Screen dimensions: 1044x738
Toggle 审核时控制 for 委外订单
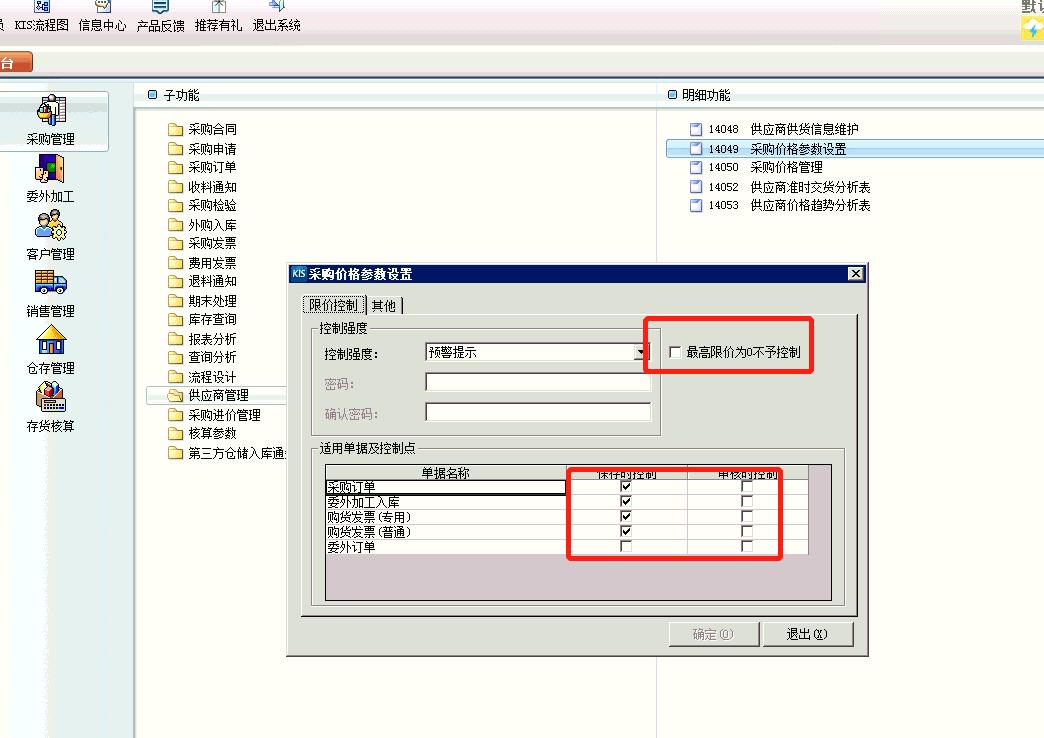coord(747,547)
